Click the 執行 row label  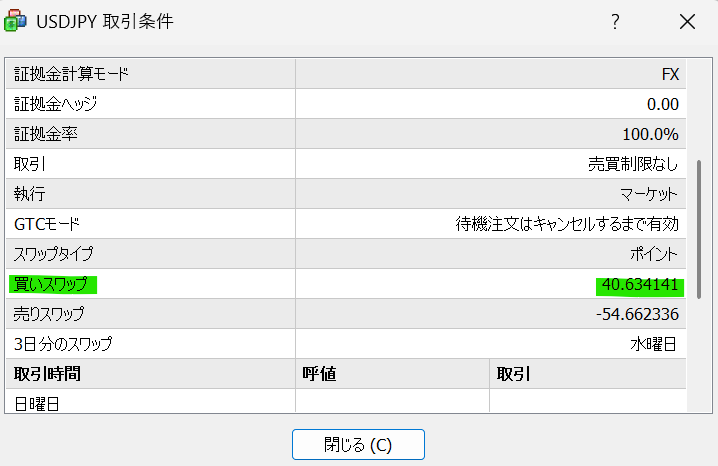click(x=30, y=194)
